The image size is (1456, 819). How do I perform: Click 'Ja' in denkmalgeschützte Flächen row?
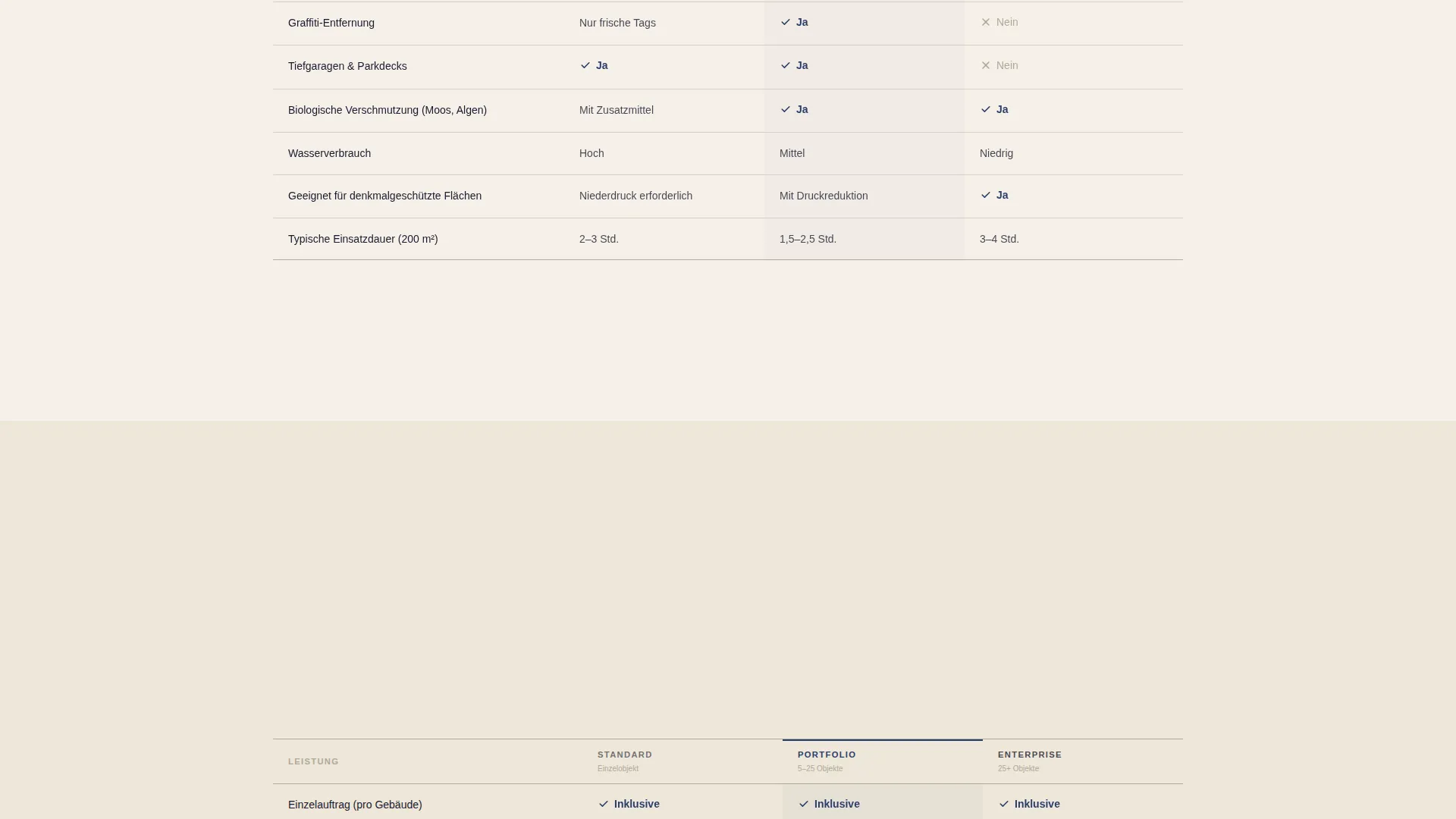[x=1003, y=195]
